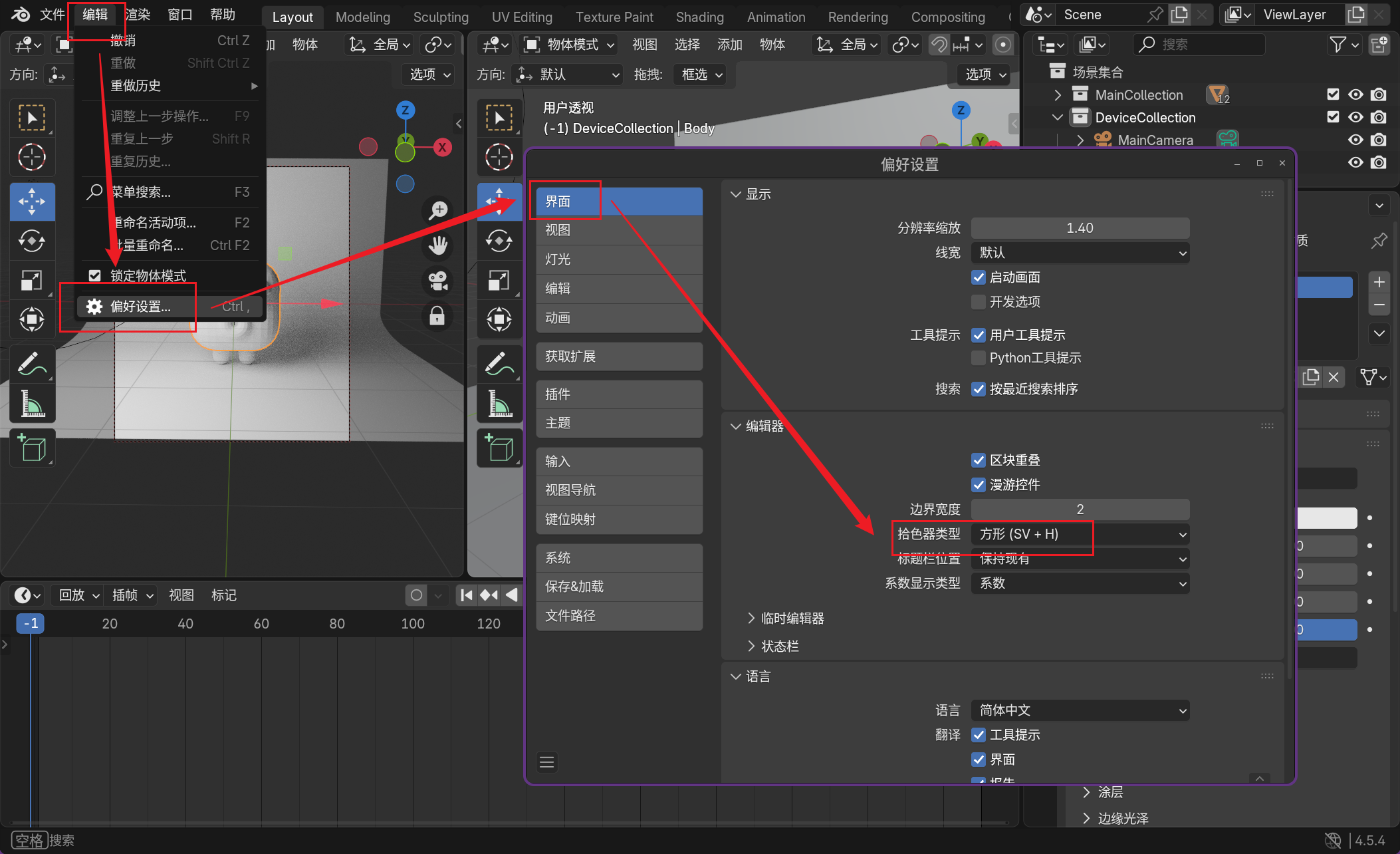The height and width of the screenshot is (854, 1400).
Task: Disable the 启动画面 checkbox
Action: coord(979,277)
